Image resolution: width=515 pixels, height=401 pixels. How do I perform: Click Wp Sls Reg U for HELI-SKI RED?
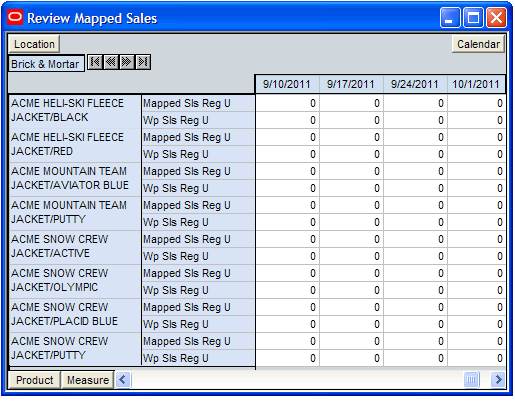(198, 154)
